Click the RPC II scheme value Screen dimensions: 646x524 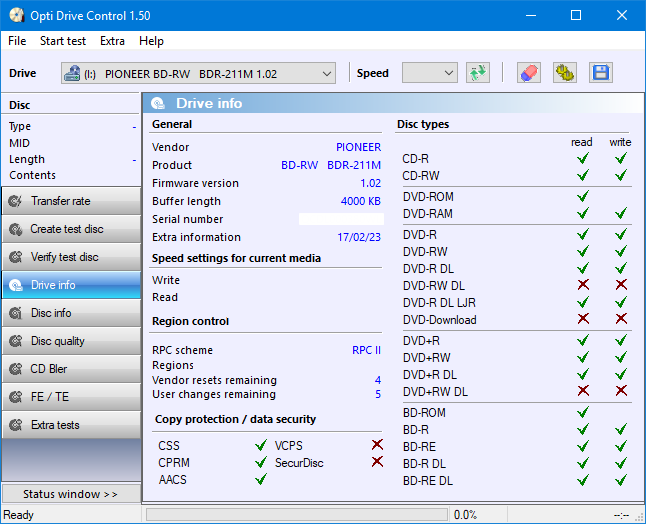(x=366, y=350)
